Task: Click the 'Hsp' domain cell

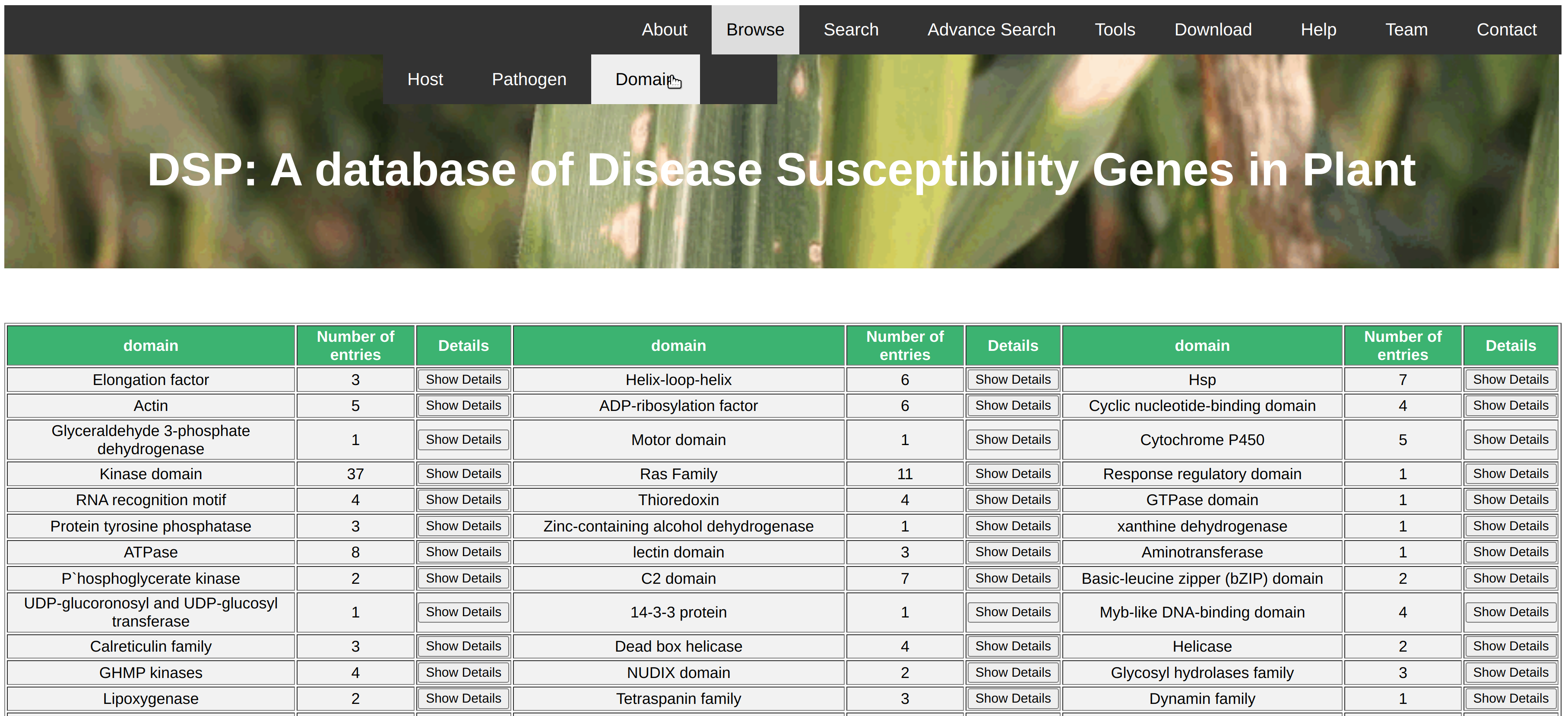Action: 1202,379
